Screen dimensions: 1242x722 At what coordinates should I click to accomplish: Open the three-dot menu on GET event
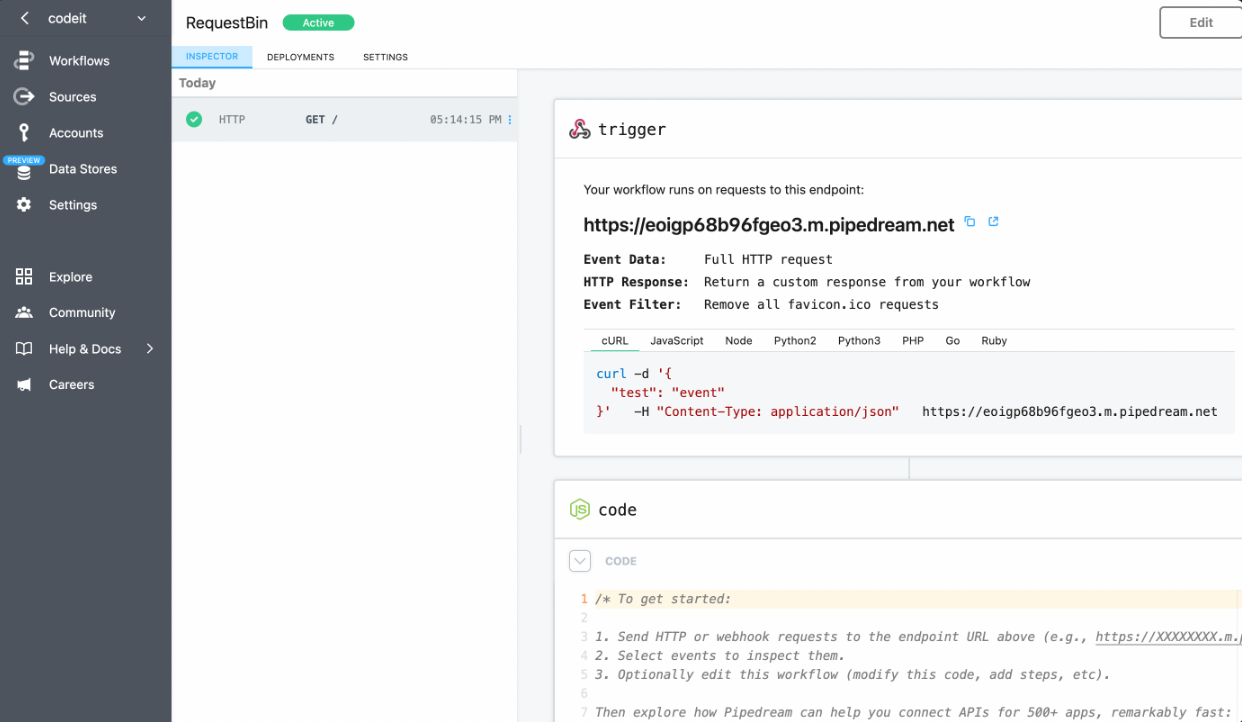click(x=510, y=120)
